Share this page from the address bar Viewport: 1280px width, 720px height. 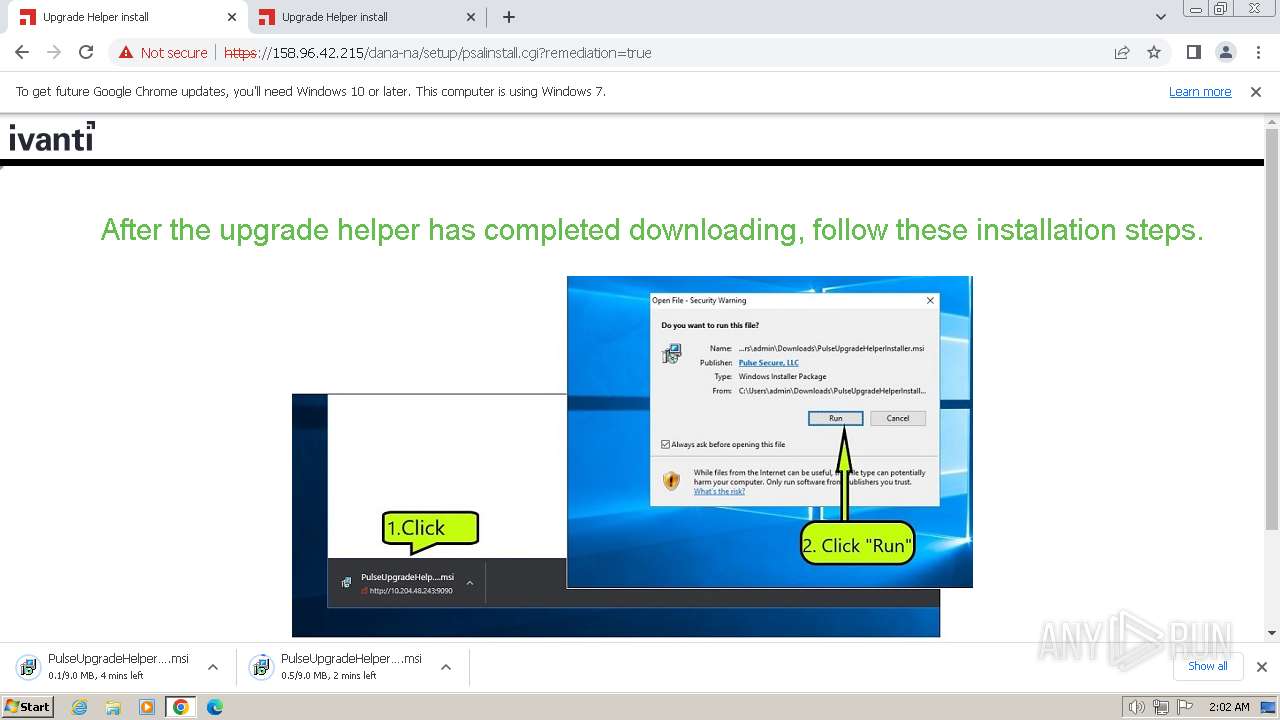point(1122,52)
